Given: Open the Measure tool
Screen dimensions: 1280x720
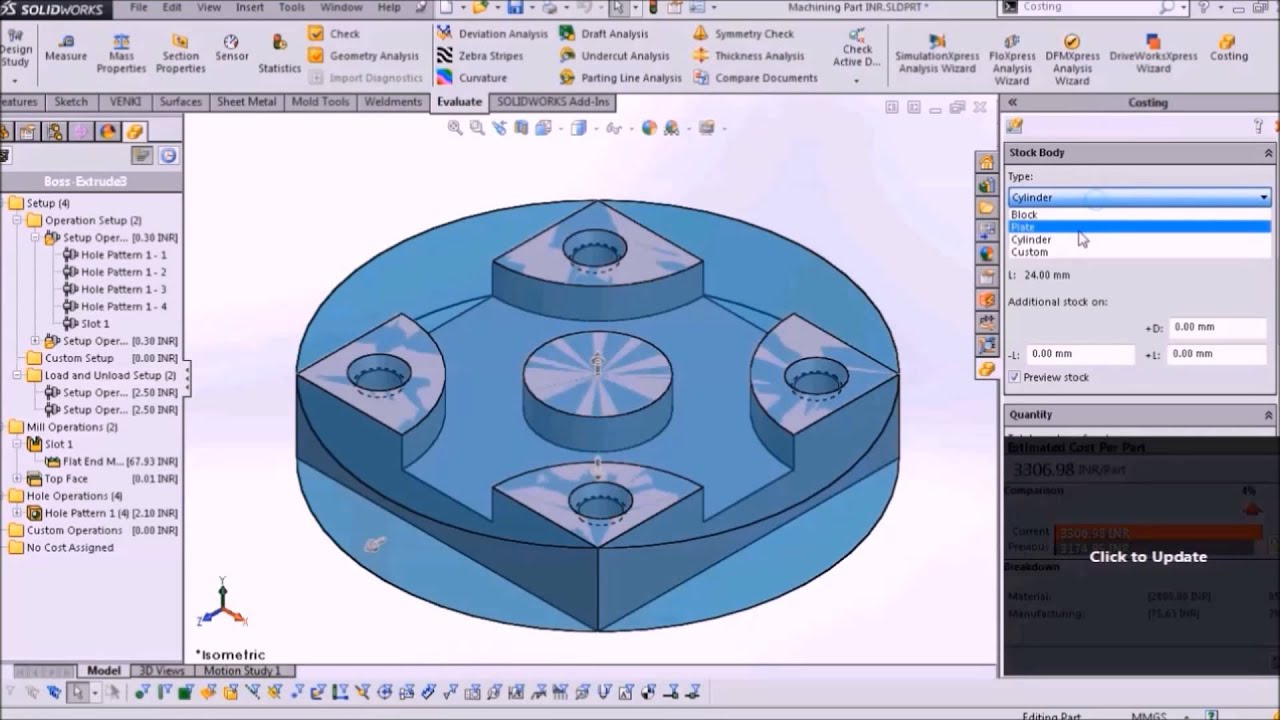Looking at the screenshot, I should click(66, 49).
